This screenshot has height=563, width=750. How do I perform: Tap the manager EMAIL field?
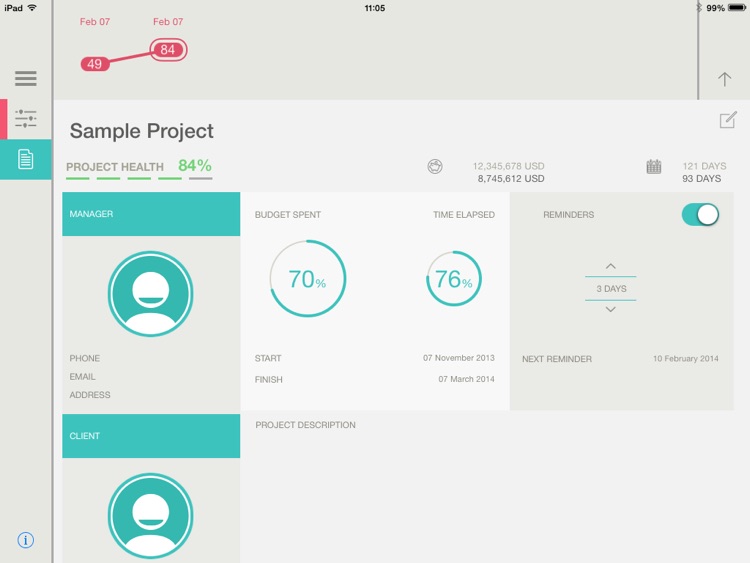click(x=82, y=376)
